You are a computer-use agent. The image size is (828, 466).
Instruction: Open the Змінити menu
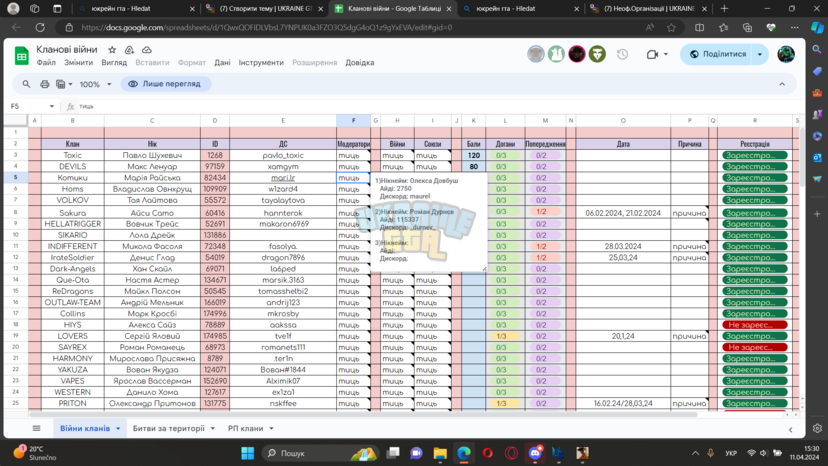78,62
